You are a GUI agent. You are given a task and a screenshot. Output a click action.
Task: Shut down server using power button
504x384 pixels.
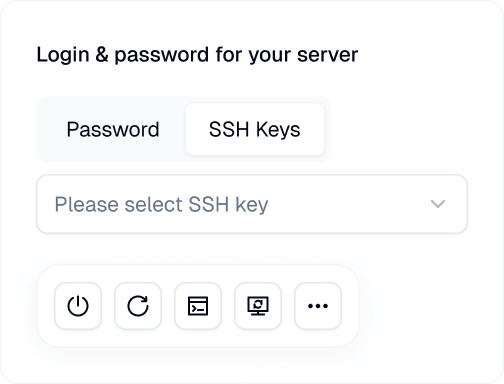pos(78,306)
